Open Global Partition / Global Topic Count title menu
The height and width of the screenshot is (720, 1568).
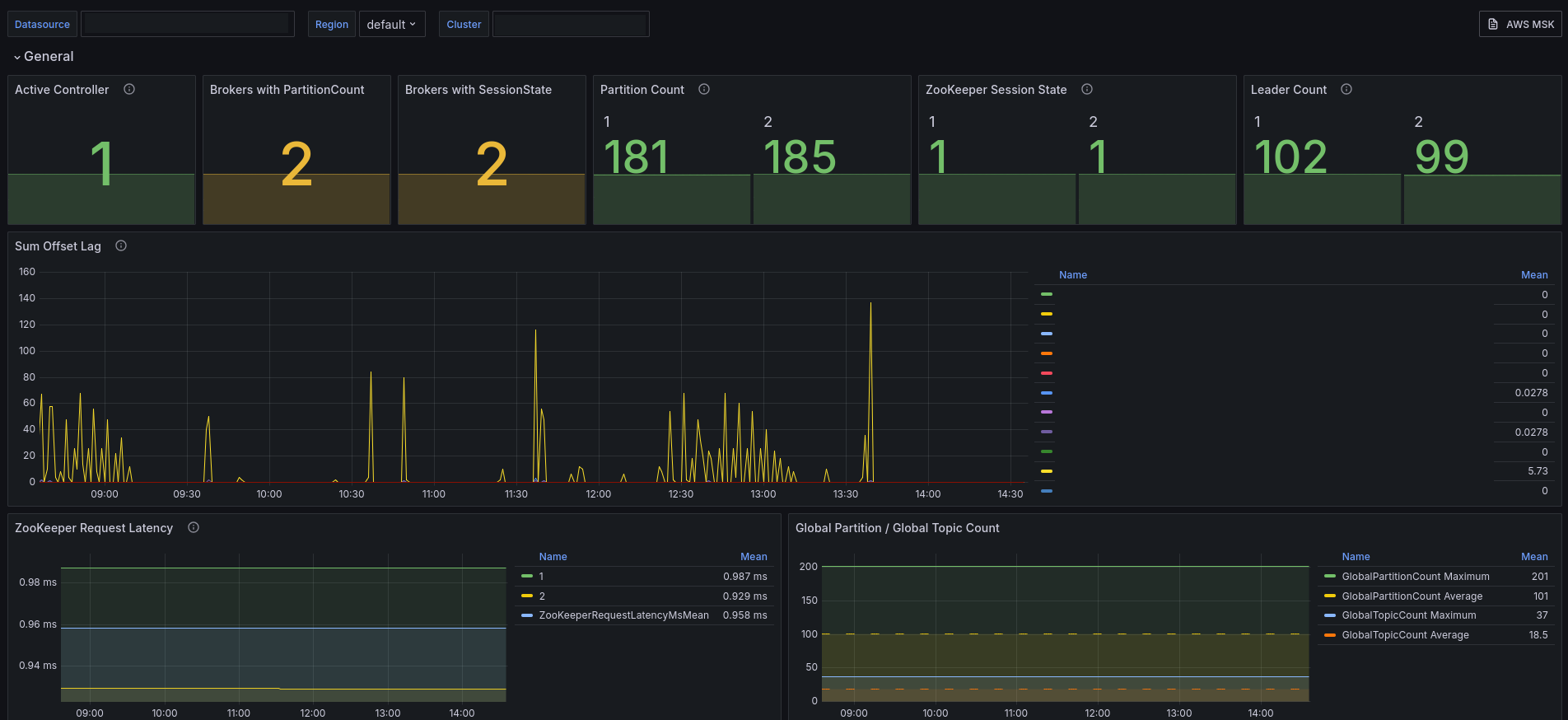897,528
